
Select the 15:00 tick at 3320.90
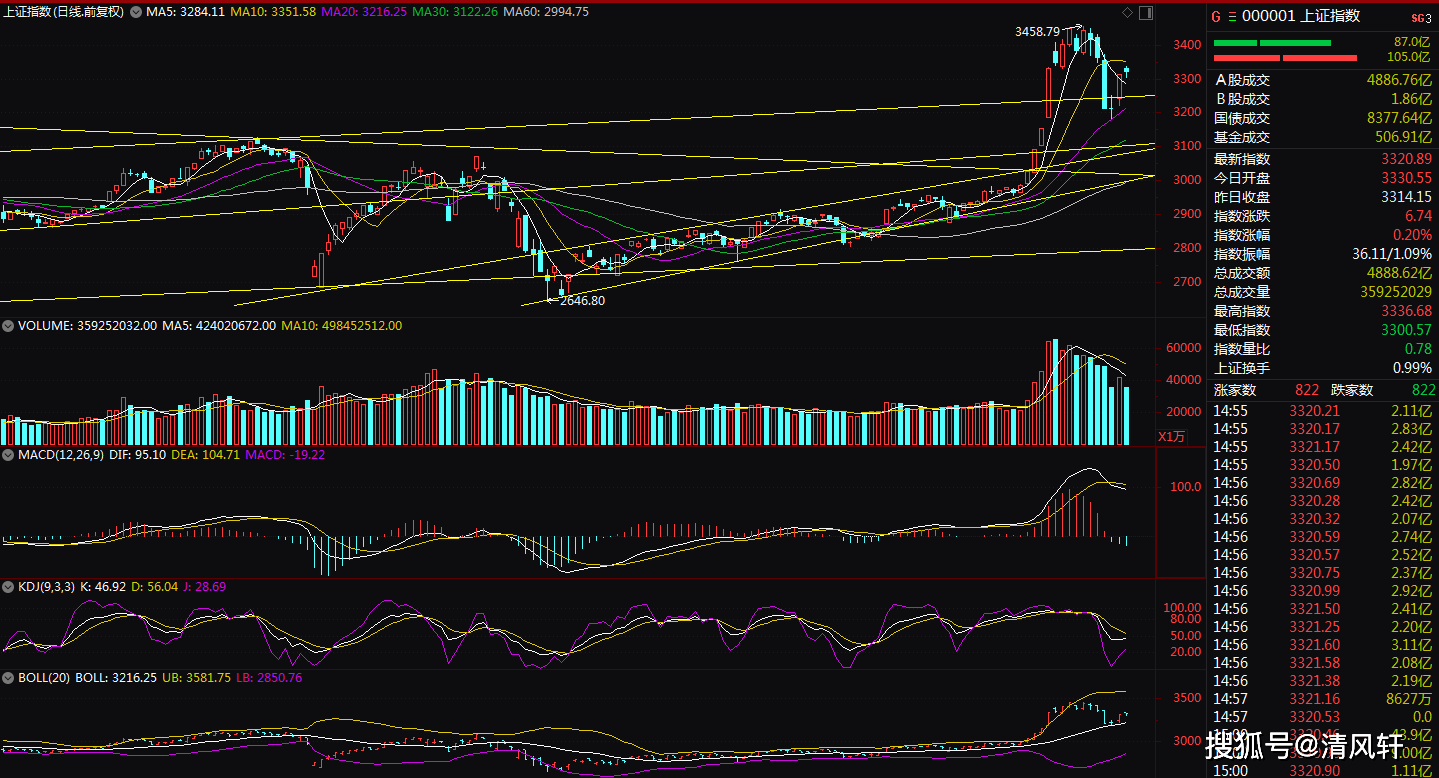tap(1322, 770)
